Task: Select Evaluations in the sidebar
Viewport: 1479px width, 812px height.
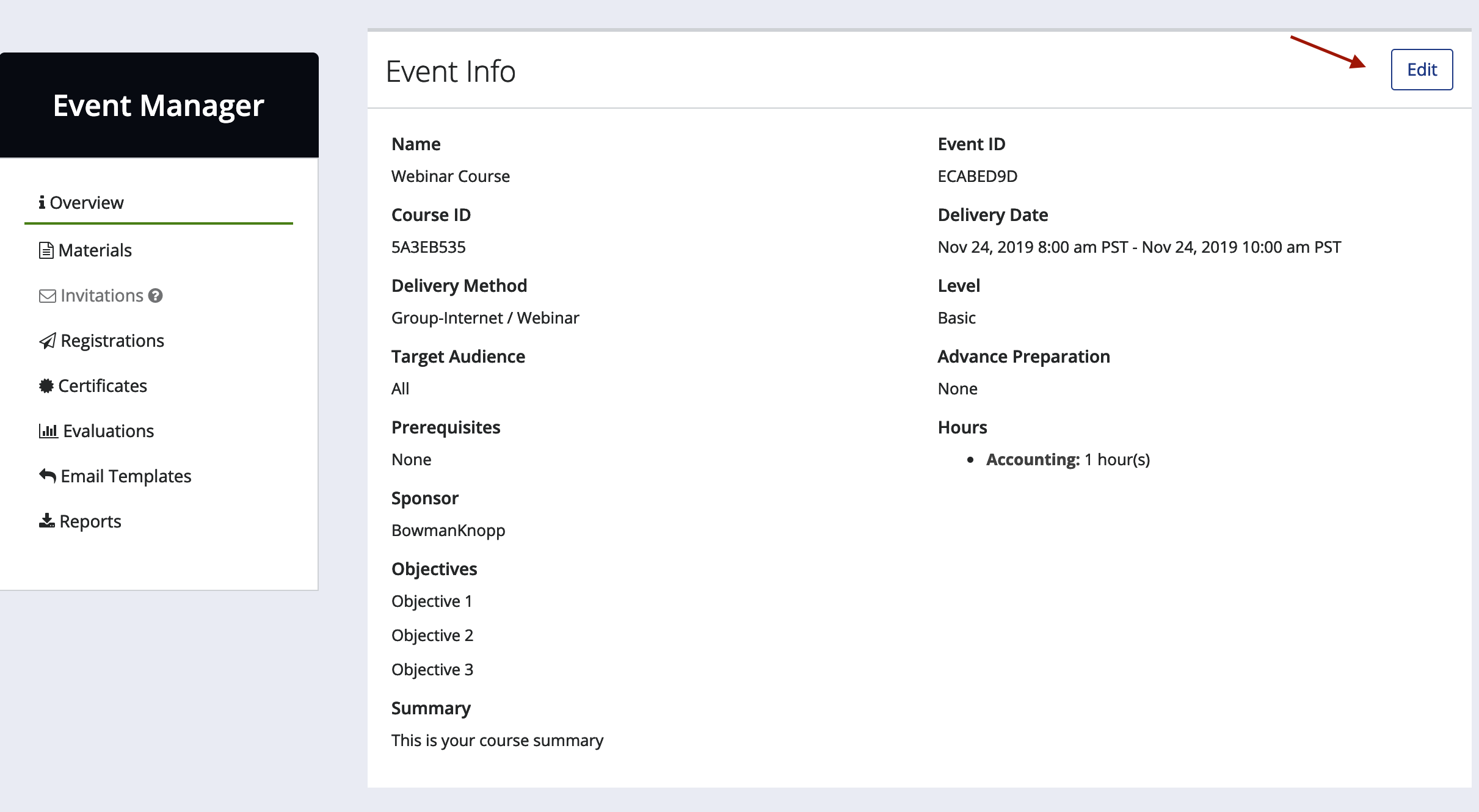Action: (x=108, y=431)
